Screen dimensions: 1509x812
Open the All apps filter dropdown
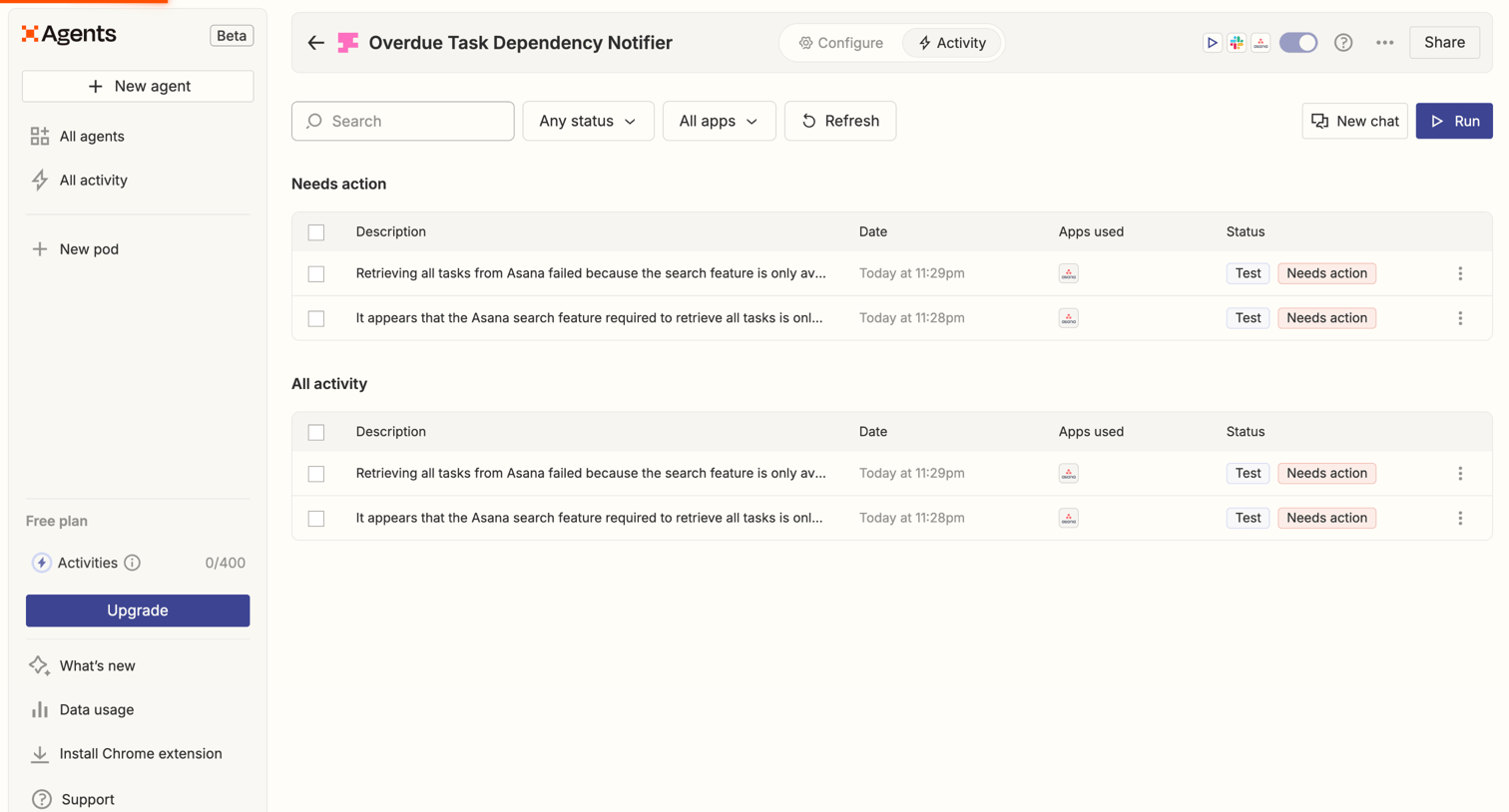point(719,121)
